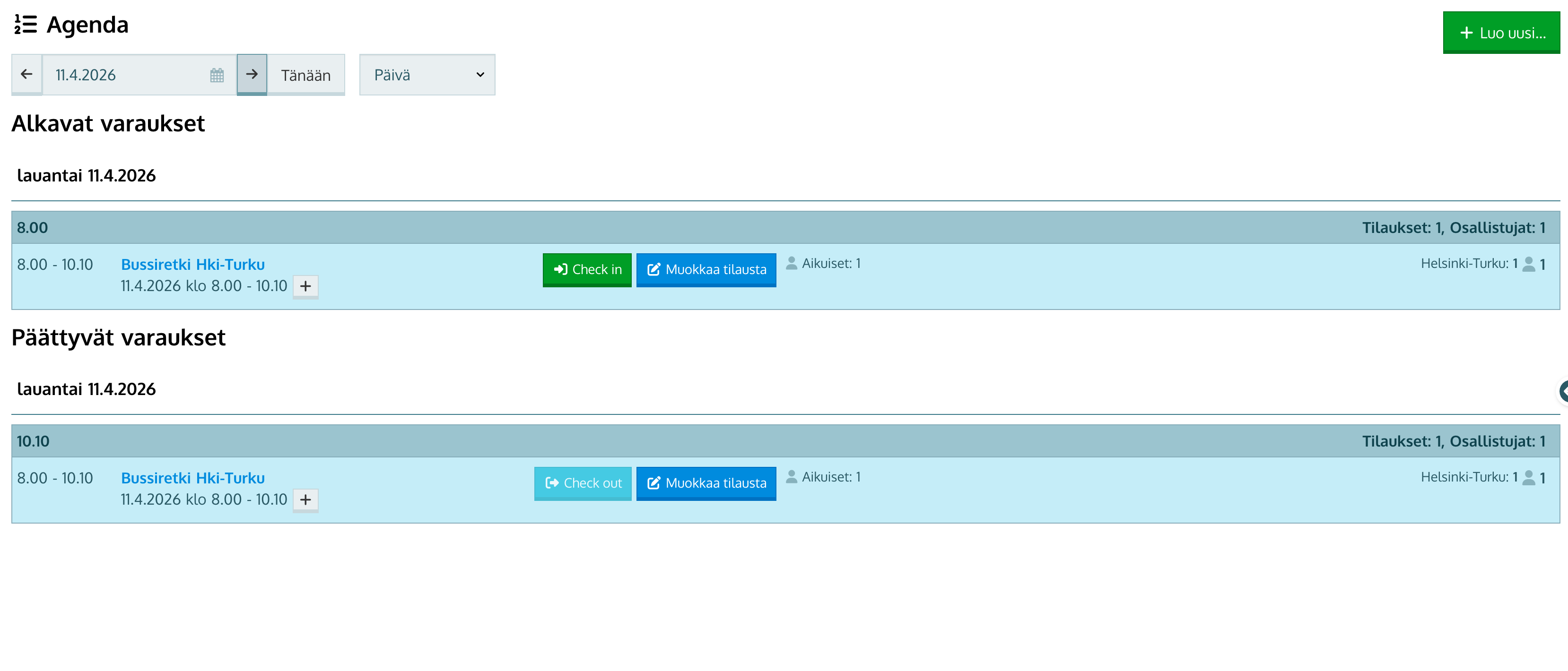Click the 8.00 time slot header
Image resolution: width=1568 pixels, height=671 pixels.
click(x=785, y=227)
